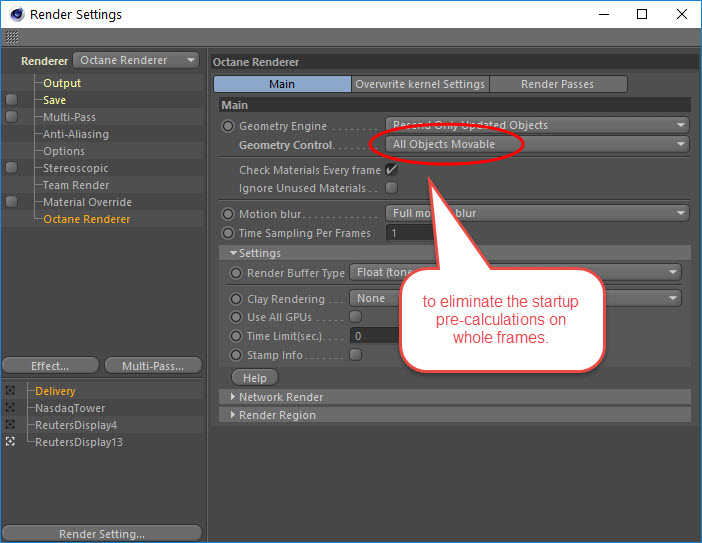Select Team Render in the list
Screen dimensions: 702x543
pyautogui.click(x=76, y=185)
